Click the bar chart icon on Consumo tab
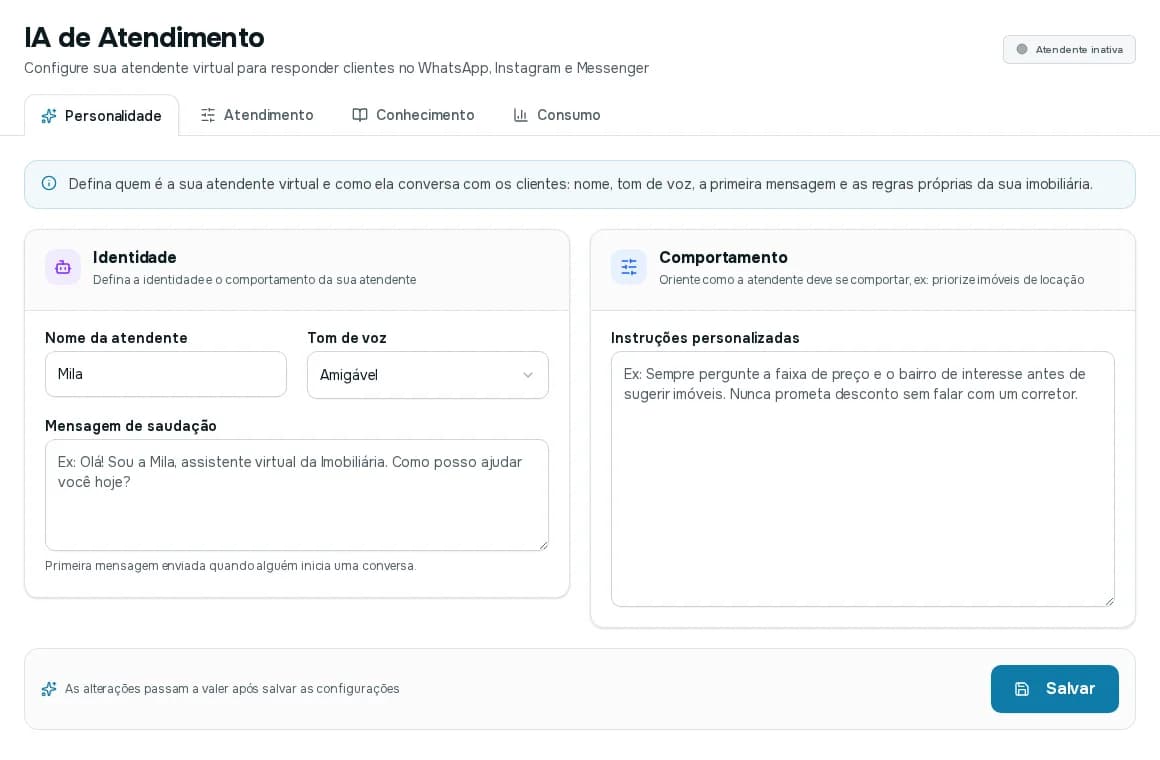 (521, 115)
